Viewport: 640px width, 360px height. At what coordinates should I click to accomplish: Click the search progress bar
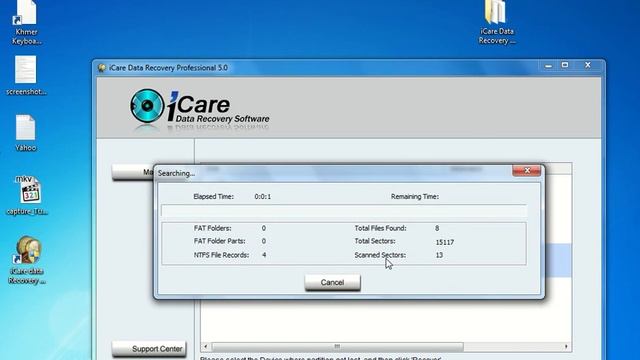[344, 211]
